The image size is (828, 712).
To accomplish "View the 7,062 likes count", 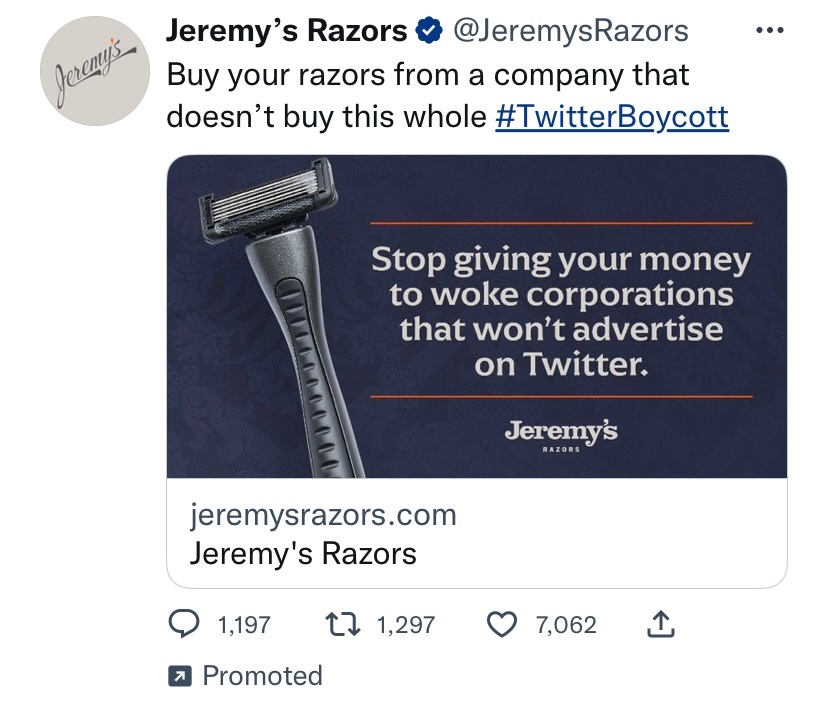I will coord(566,625).
